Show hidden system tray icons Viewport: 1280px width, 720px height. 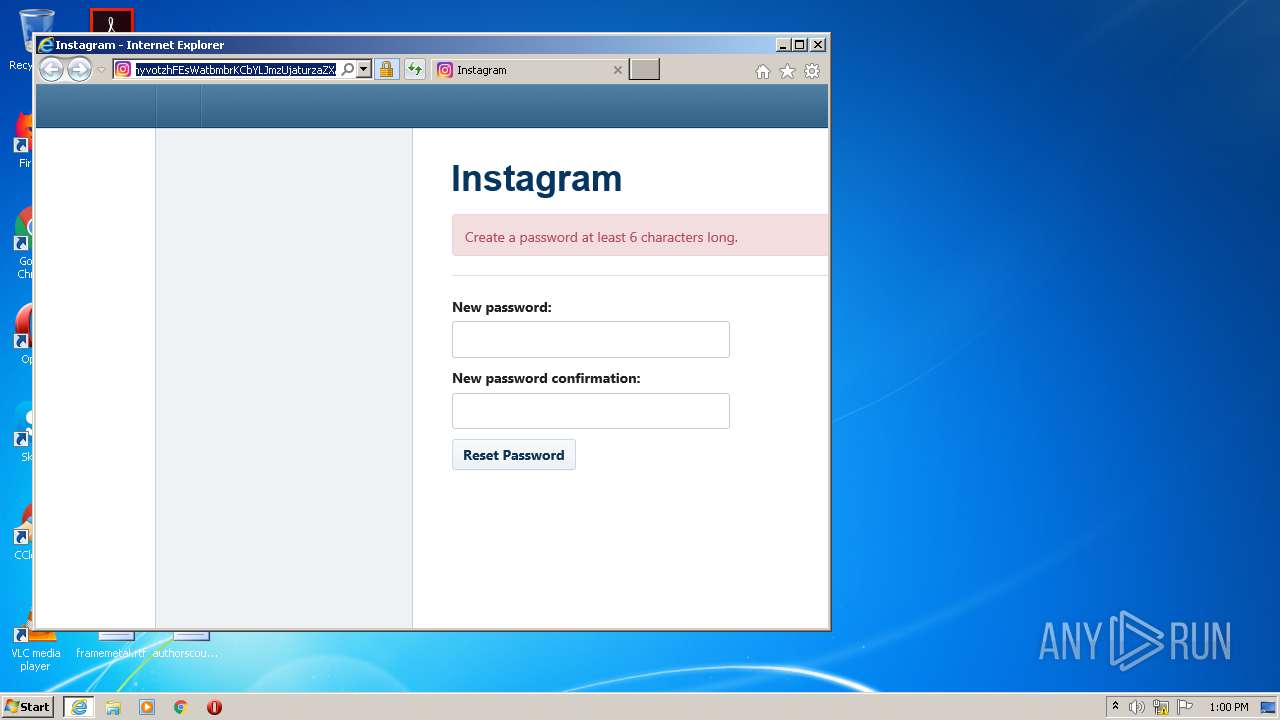click(1115, 707)
